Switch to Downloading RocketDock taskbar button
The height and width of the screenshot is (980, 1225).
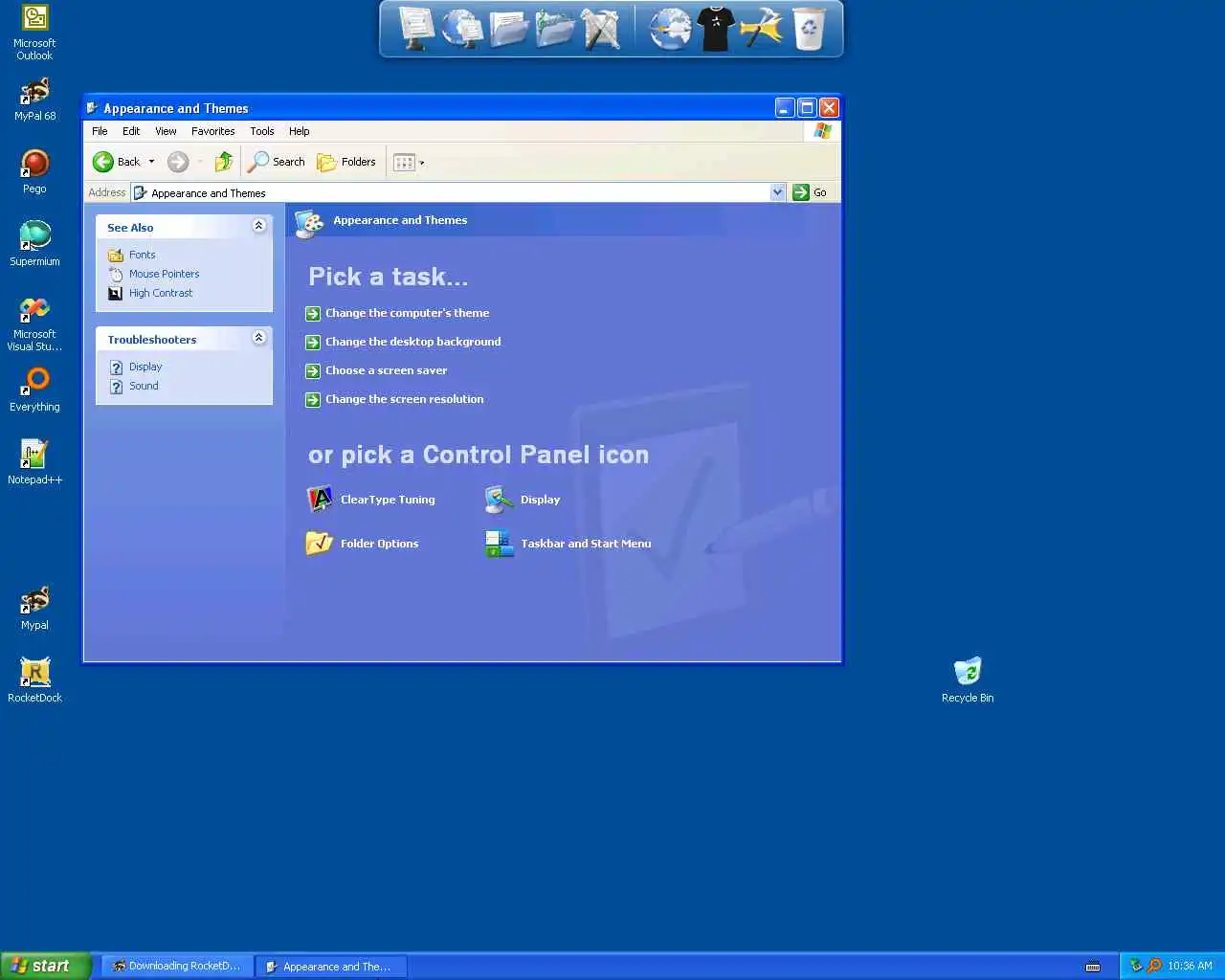coord(177,967)
